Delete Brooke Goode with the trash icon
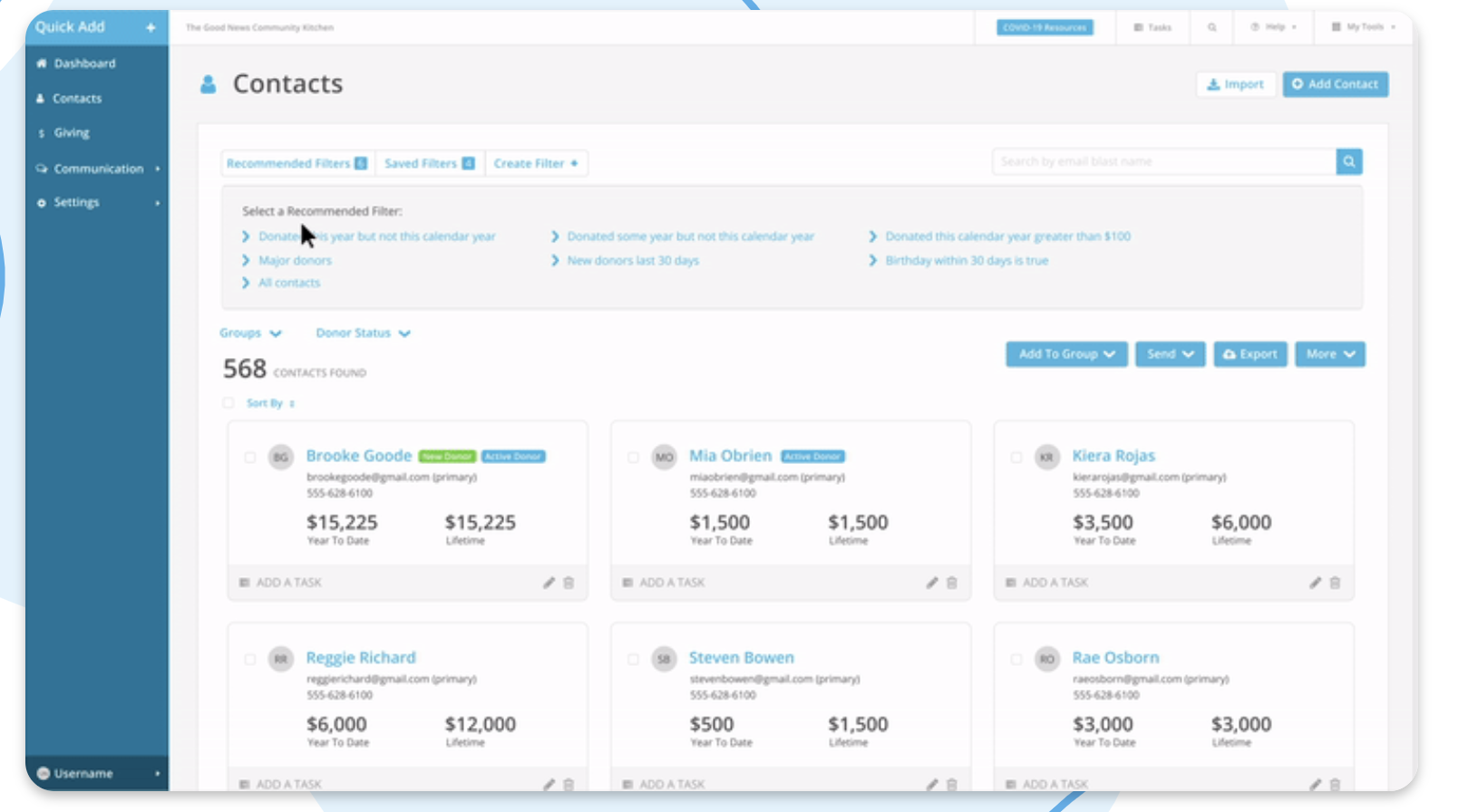 569,583
